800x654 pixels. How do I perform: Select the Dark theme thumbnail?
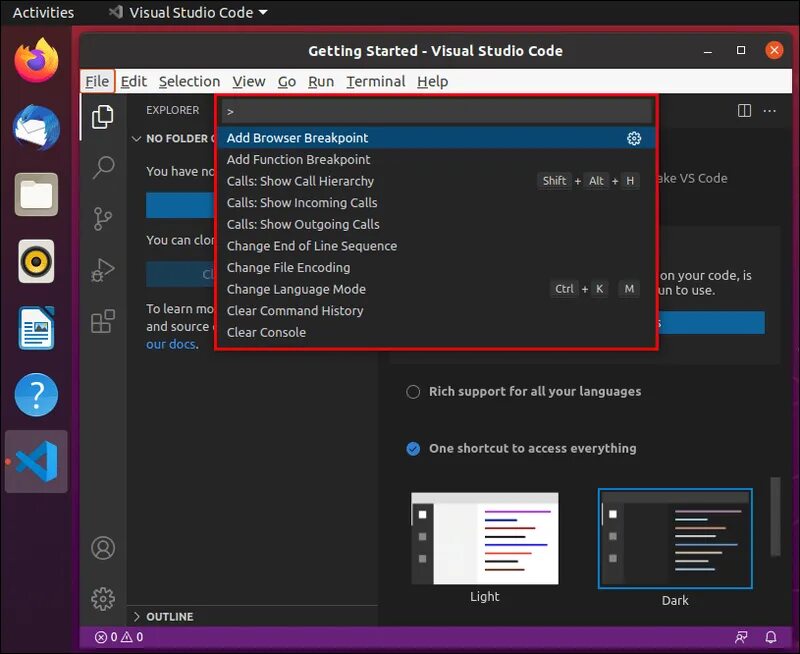click(674, 538)
